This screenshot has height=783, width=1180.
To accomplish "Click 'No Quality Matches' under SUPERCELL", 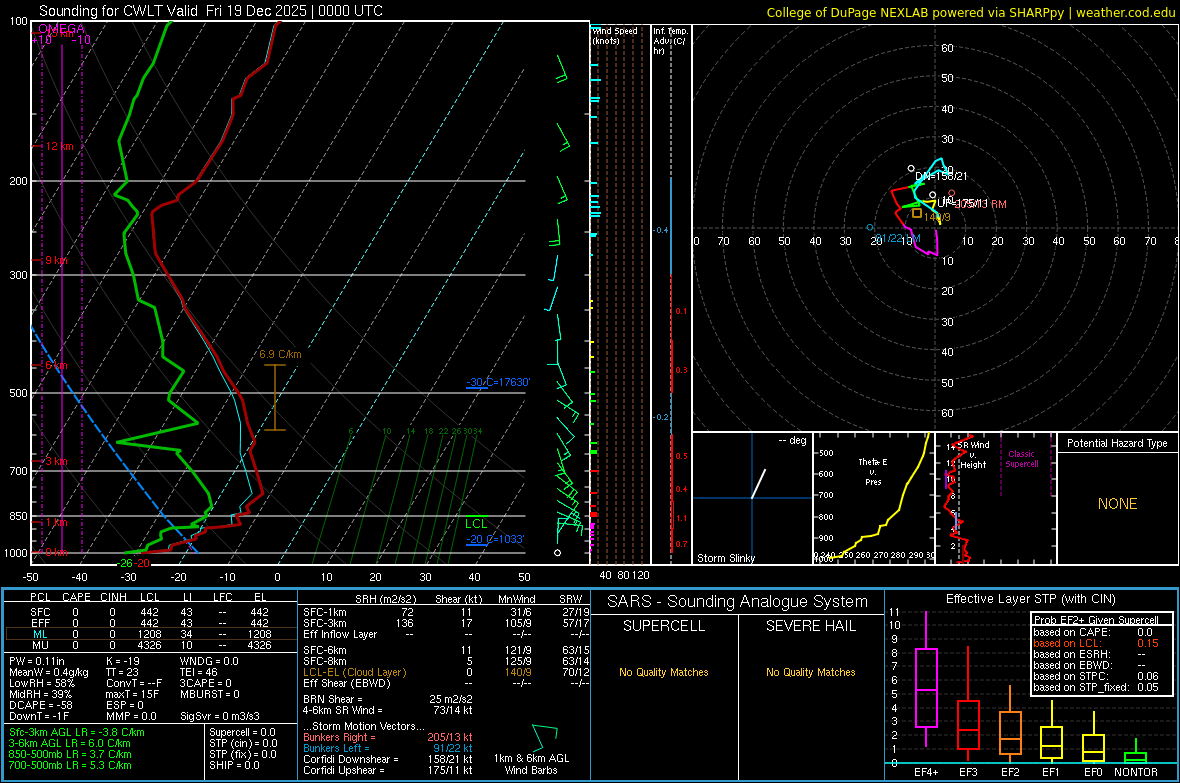I will click(664, 672).
